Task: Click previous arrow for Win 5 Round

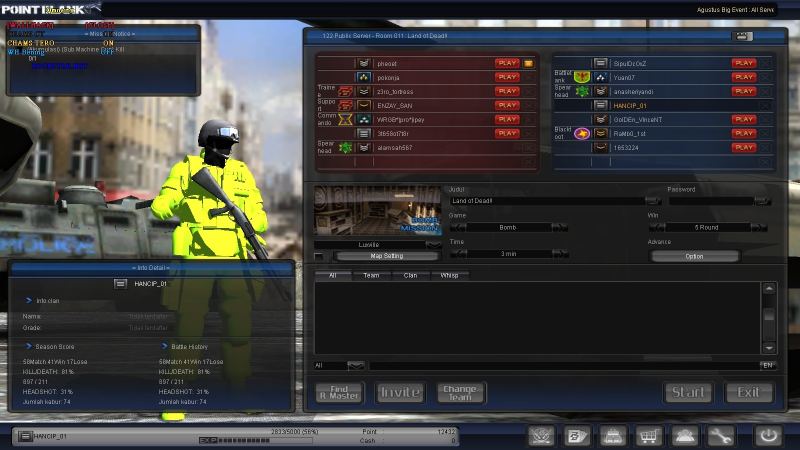Action: pyautogui.click(x=657, y=228)
